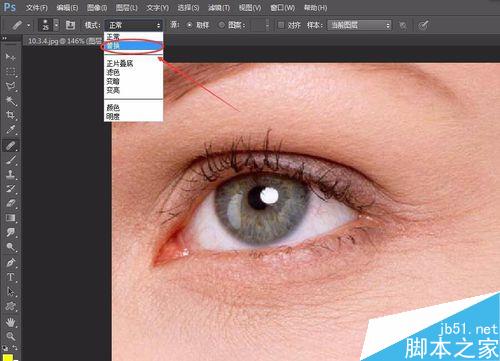Select the Eraser tool
Viewport: 500px width, 361px height.
click(10, 203)
